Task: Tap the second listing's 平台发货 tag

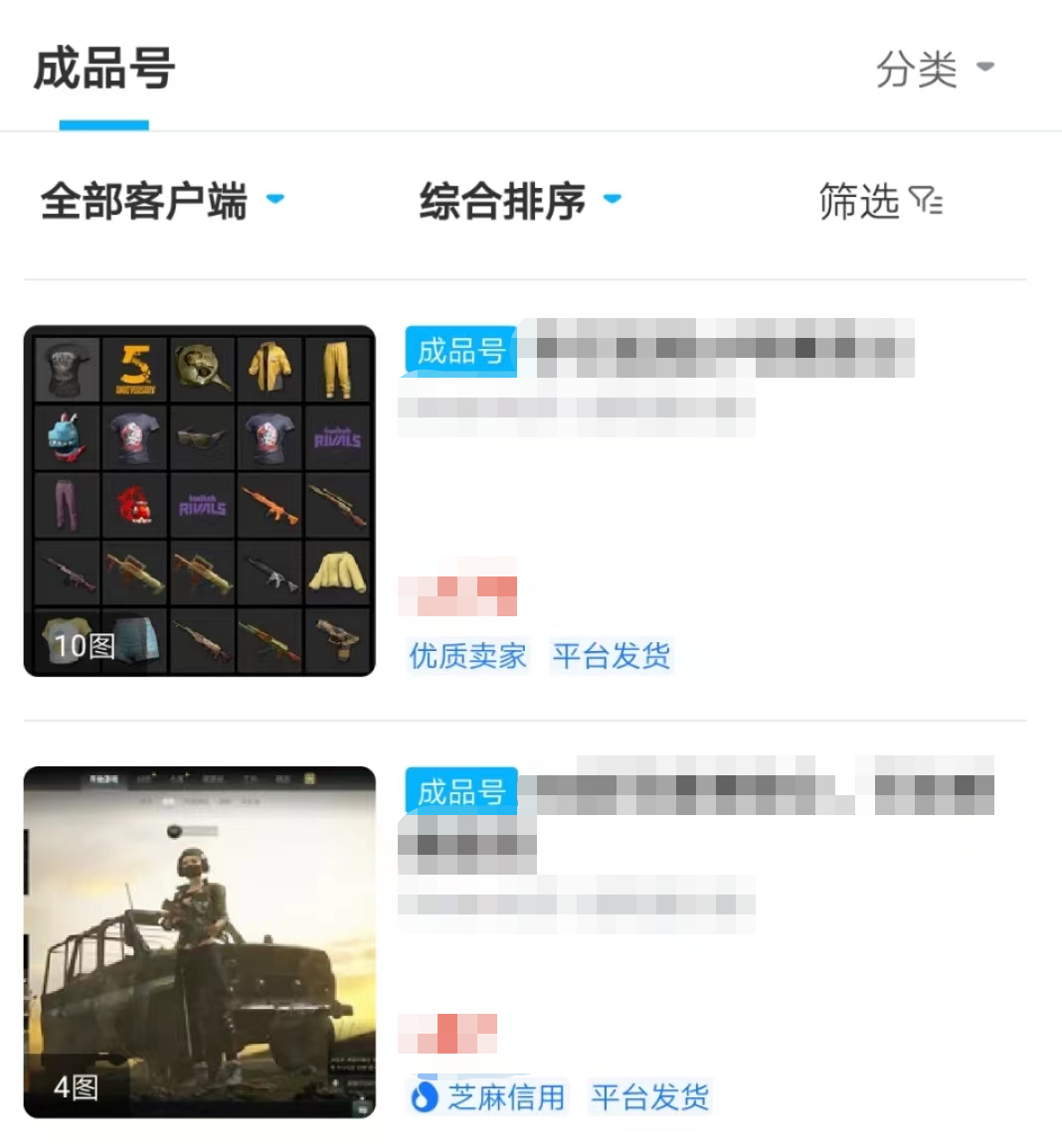Action: (650, 1097)
